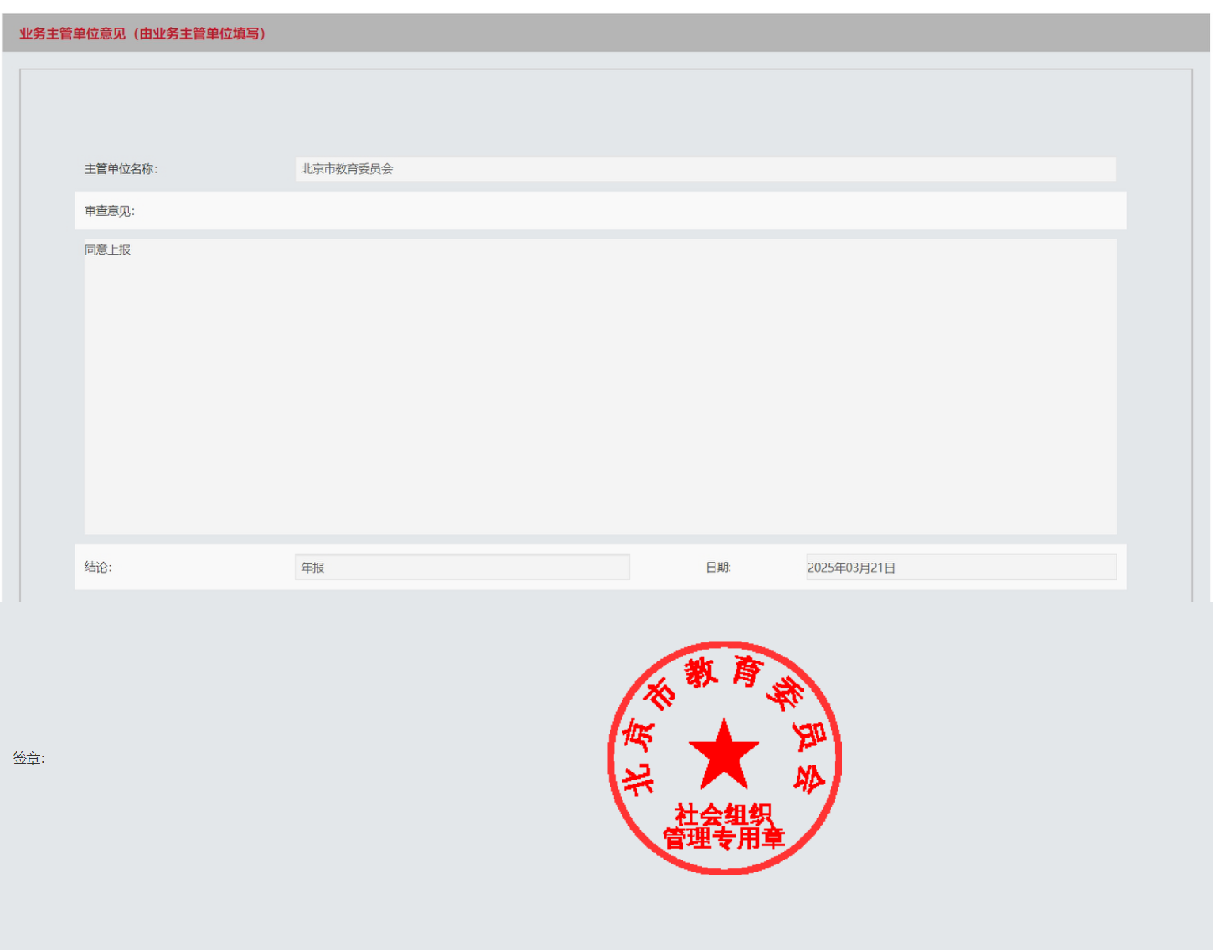Open the 日期 field showing 2025年03月21日
Image resolution: width=1213 pixels, height=950 pixels.
[x=960, y=568]
